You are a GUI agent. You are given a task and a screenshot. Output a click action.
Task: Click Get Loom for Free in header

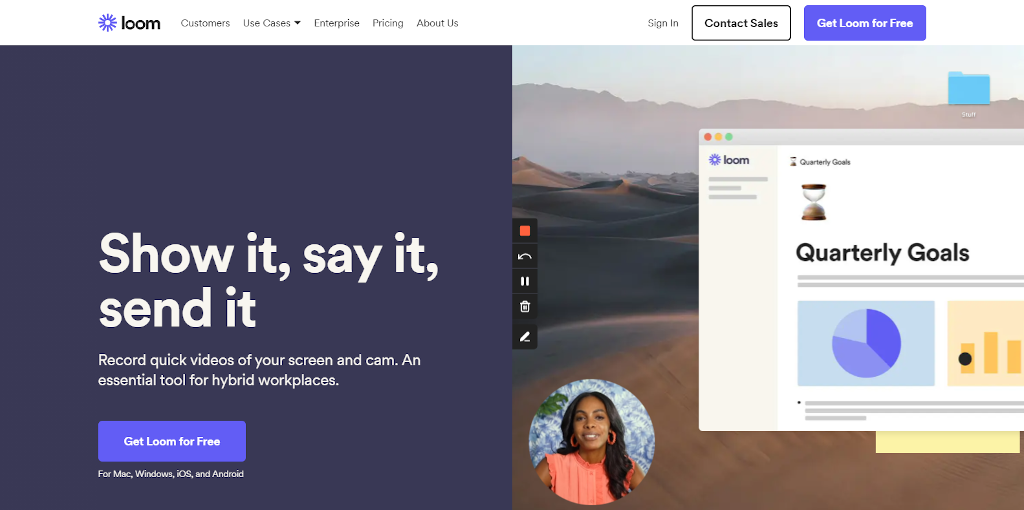865,23
